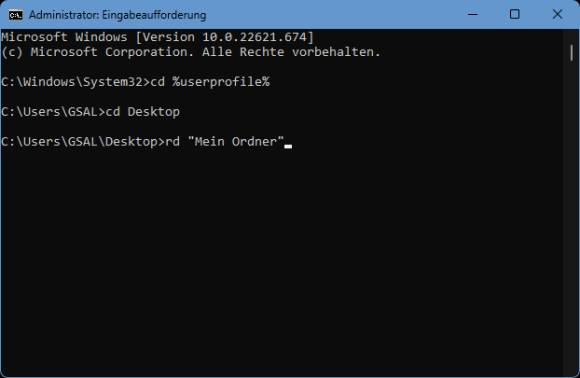This screenshot has height=378, width=580.
Task: Maximize the Eingabeaufforderung window
Action: (515, 14)
